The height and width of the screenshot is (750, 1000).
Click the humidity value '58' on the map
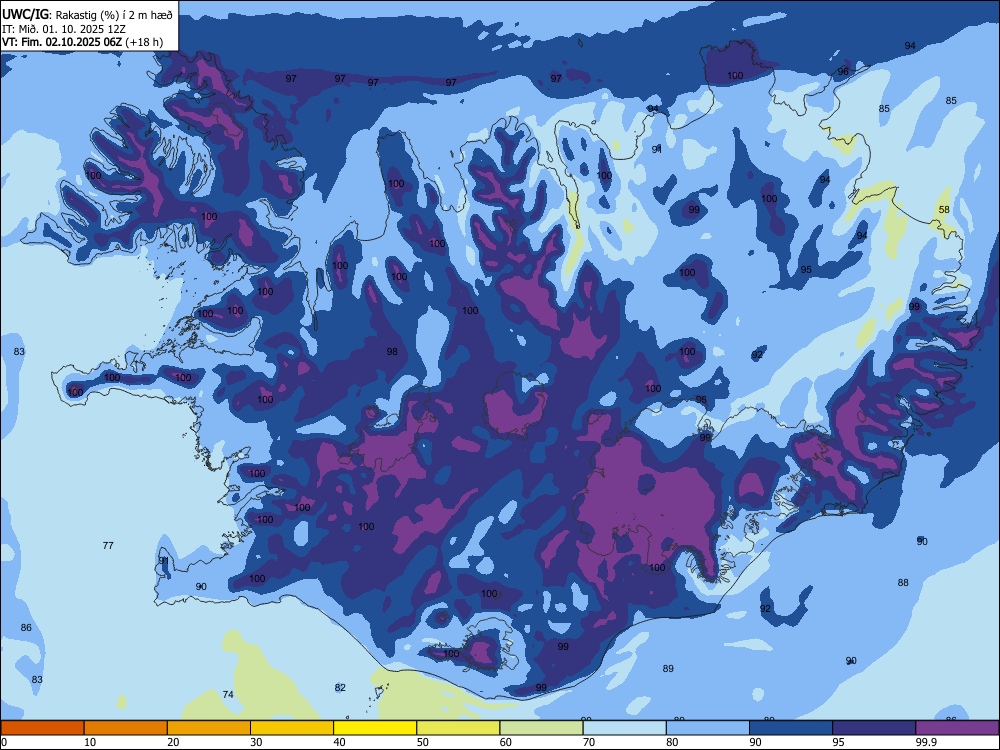pos(944,210)
